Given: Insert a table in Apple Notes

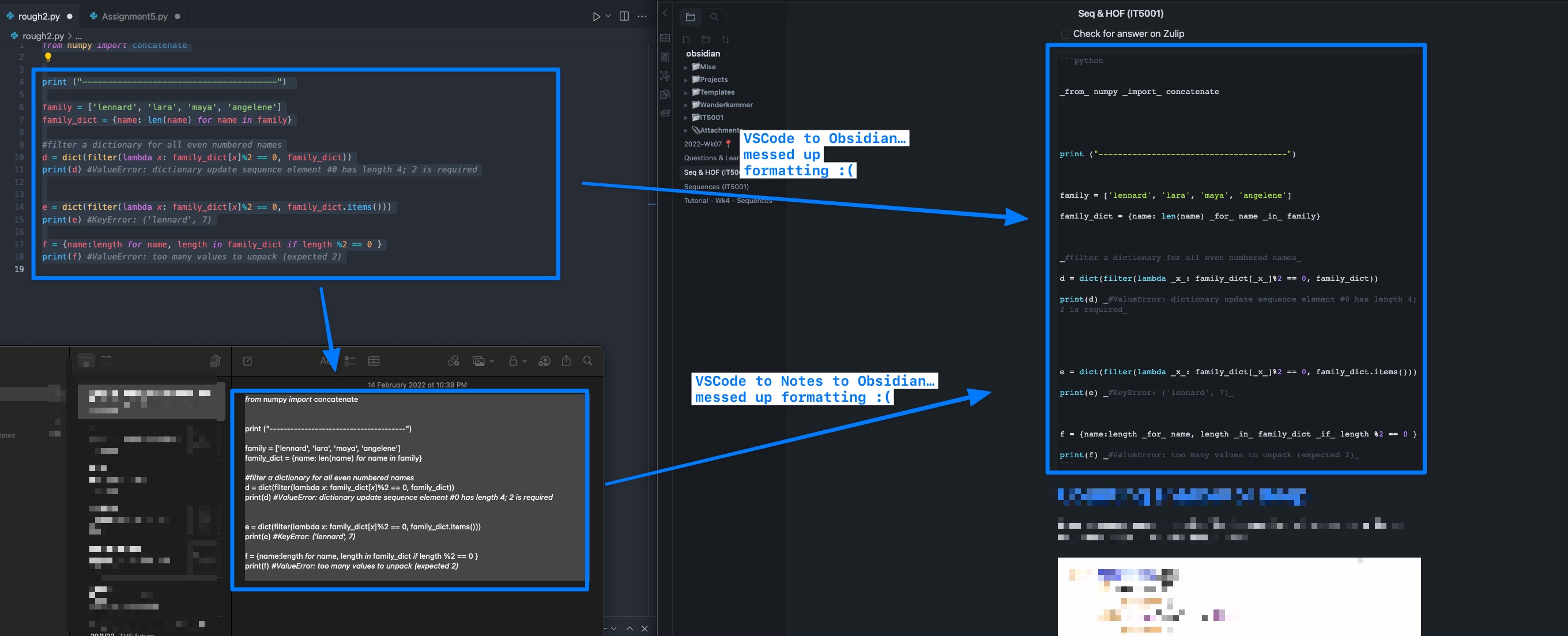Looking at the screenshot, I should [374, 360].
